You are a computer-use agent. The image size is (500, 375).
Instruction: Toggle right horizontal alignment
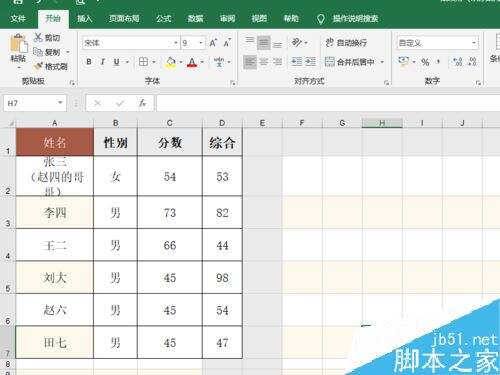coord(277,62)
